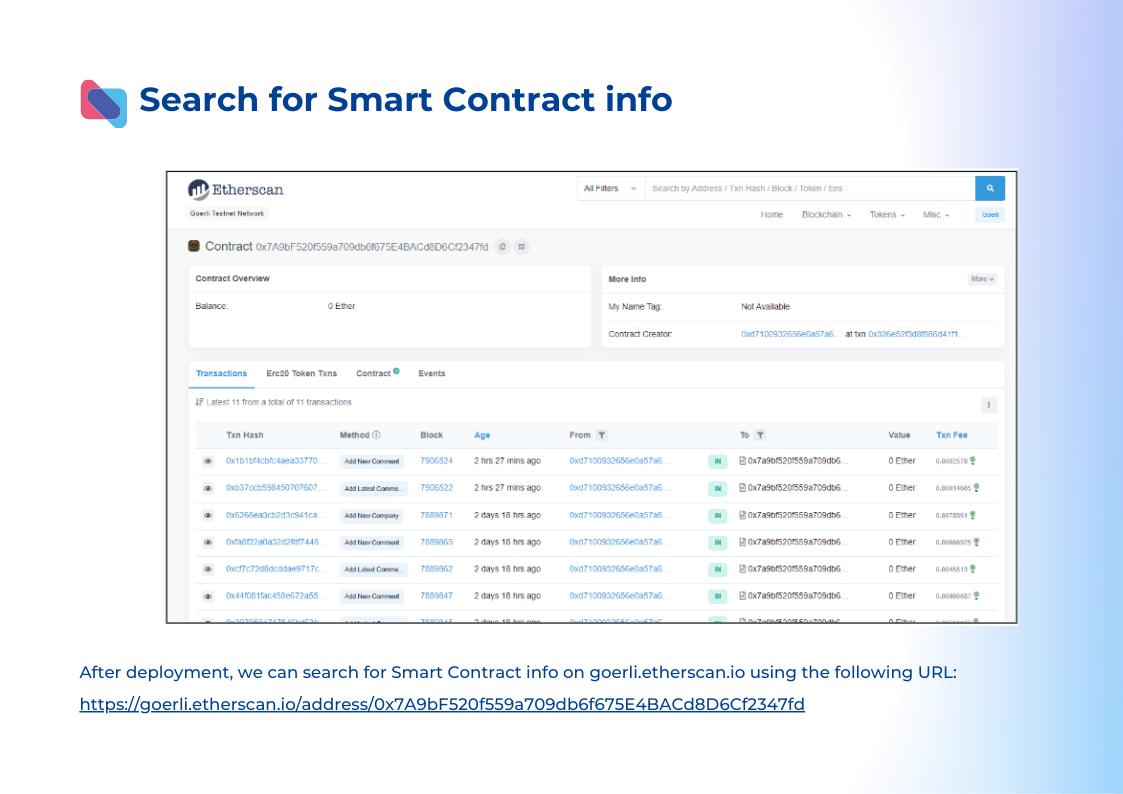The image size is (1123, 794).
Task: Click the eye icon for transaction 0x1b1bf4cbfc4aea33770
Action: (x=208, y=461)
